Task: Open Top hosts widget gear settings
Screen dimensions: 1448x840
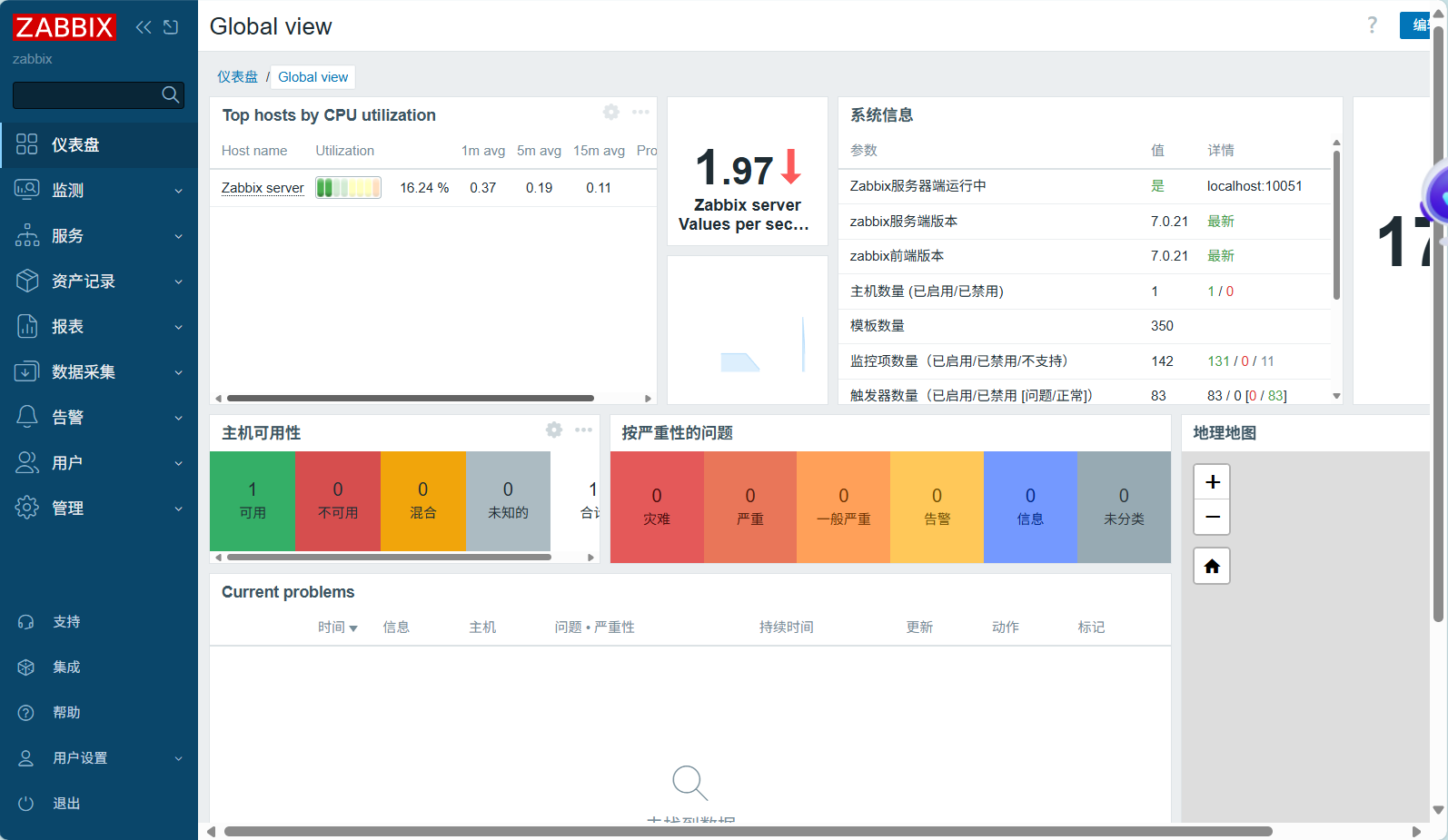Action: point(611,112)
